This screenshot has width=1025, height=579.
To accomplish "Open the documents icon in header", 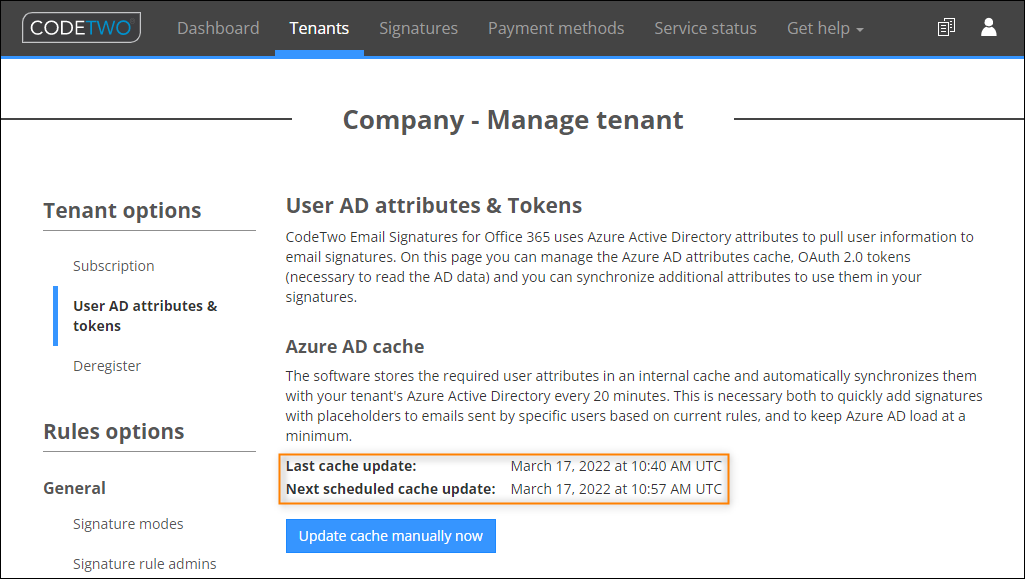I will [x=946, y=27].
